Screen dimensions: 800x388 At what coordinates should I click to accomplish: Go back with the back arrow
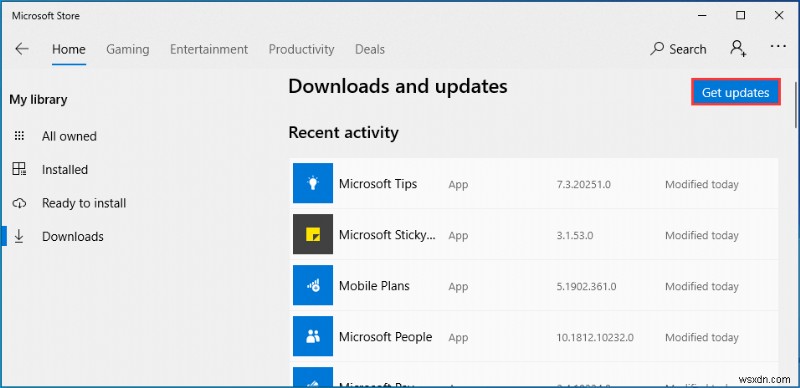[x=21, y=49]
